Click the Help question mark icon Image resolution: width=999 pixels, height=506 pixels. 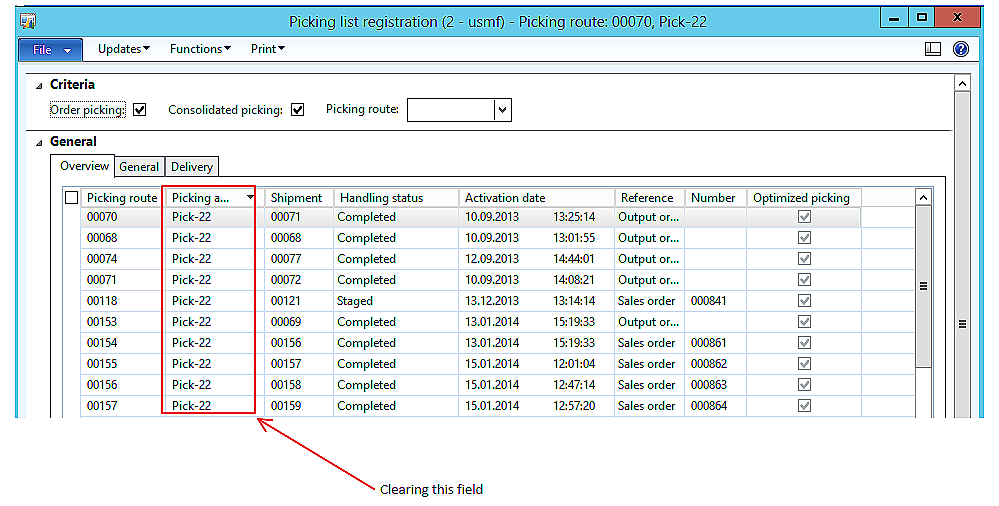click(960, 49)
